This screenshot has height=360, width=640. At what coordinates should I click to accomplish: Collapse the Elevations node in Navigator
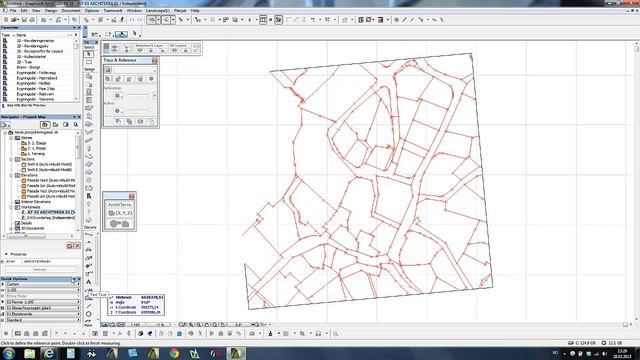coord(11,175)
